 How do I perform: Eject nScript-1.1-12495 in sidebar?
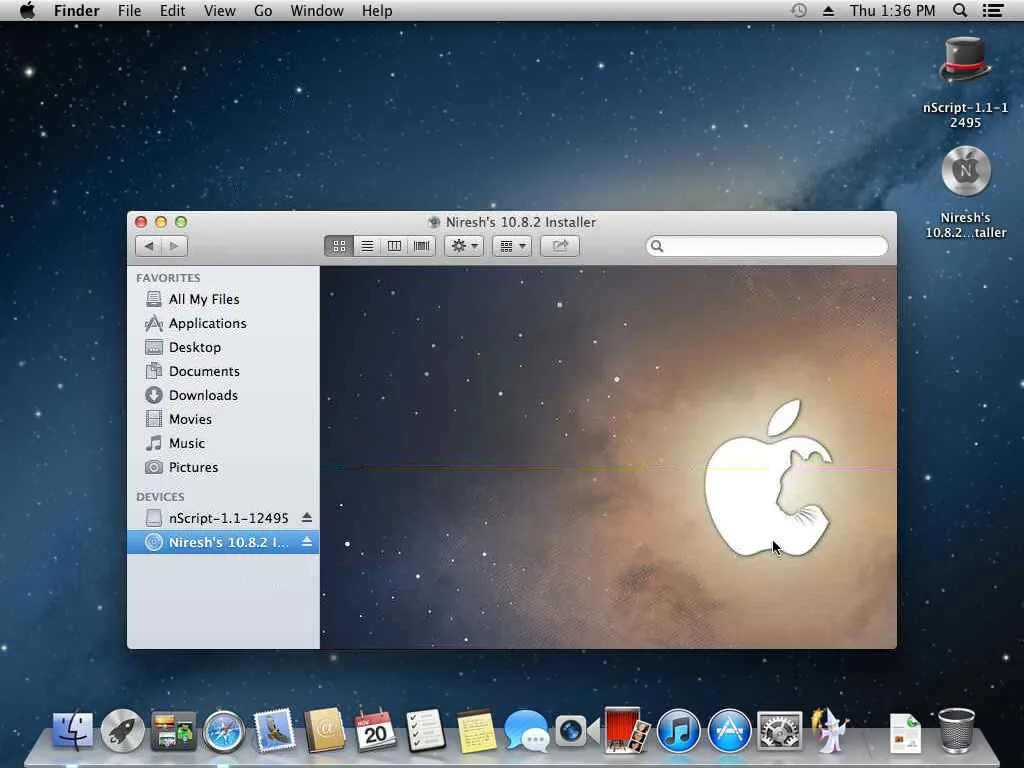pos(307,518)
